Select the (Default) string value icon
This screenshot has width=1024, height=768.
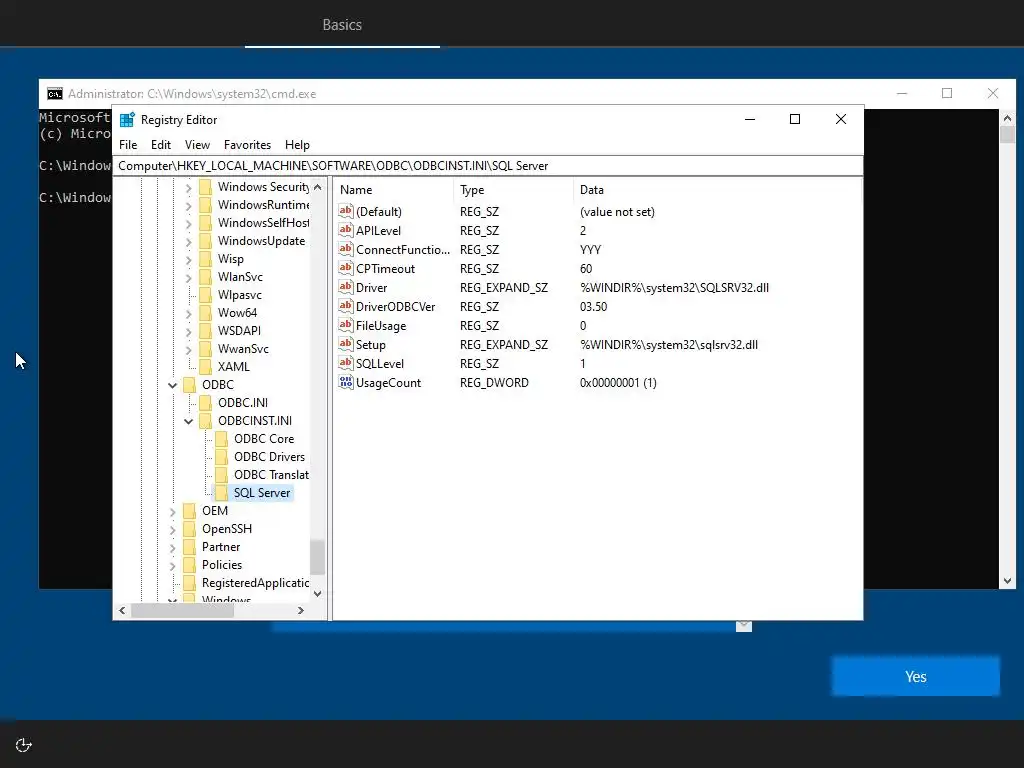tap(345, 211)
